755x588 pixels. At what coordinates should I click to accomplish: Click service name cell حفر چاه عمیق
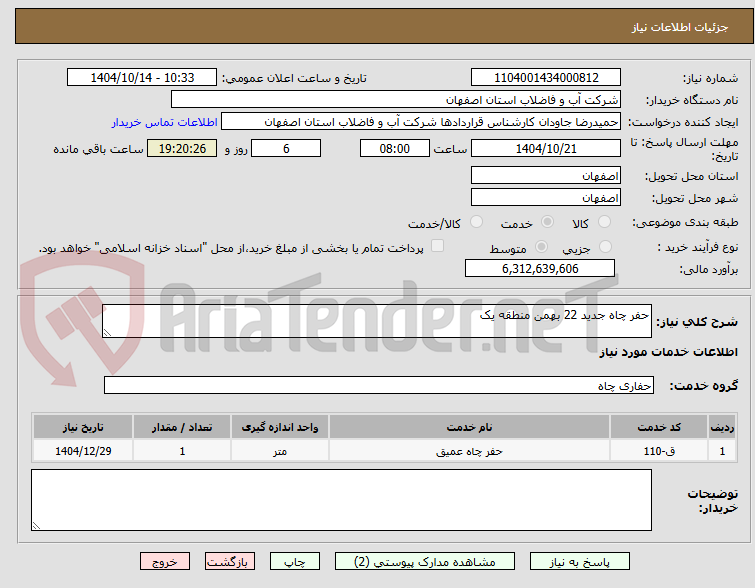(x=469, y=451)
